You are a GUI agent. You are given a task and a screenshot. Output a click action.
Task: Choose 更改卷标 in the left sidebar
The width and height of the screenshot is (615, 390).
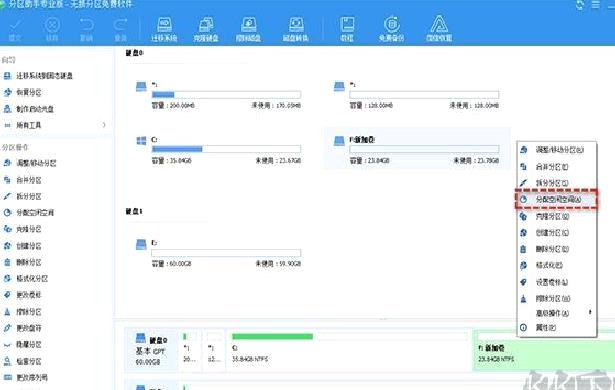coord(22,295)
